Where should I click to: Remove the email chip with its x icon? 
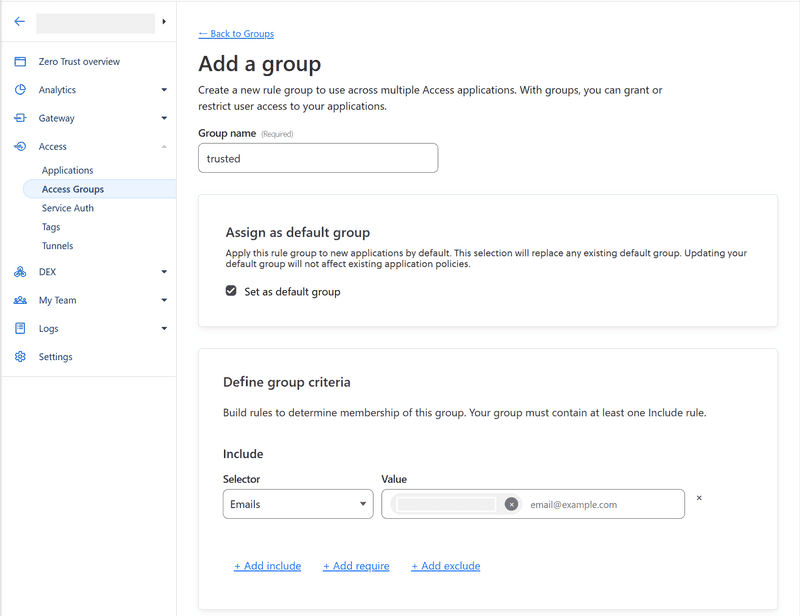pos(511,505)
